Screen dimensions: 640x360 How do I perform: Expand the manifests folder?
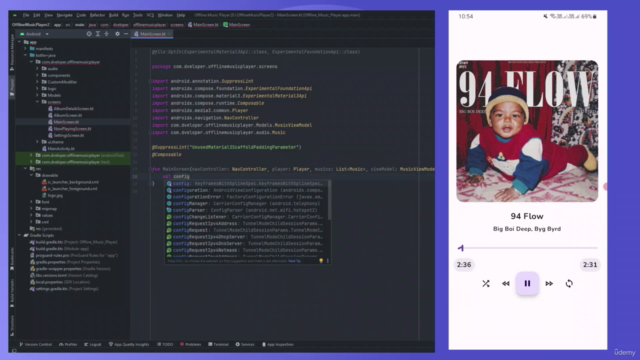point(26,49)
